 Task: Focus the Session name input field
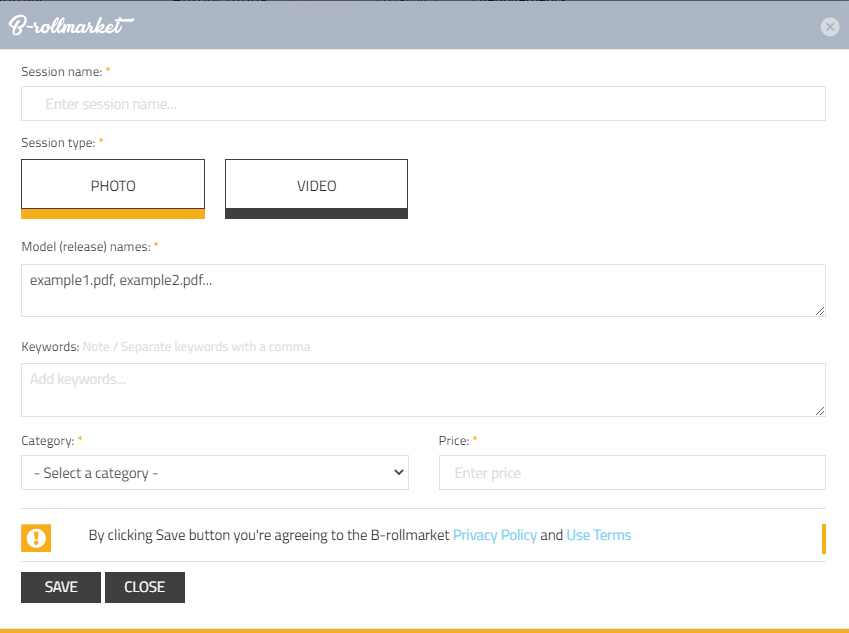pos(423,104)
